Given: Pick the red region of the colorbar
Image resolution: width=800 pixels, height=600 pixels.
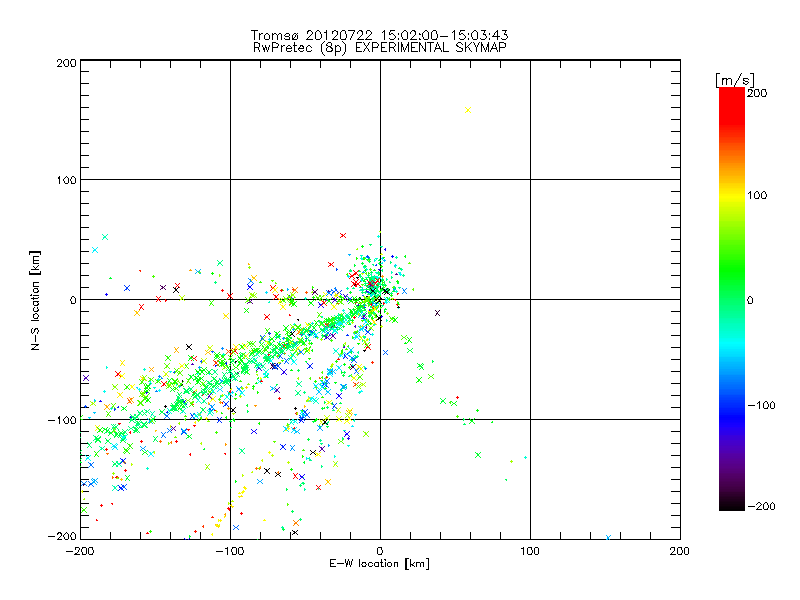Looking at the screenshot, I should [x=732, y=107].
